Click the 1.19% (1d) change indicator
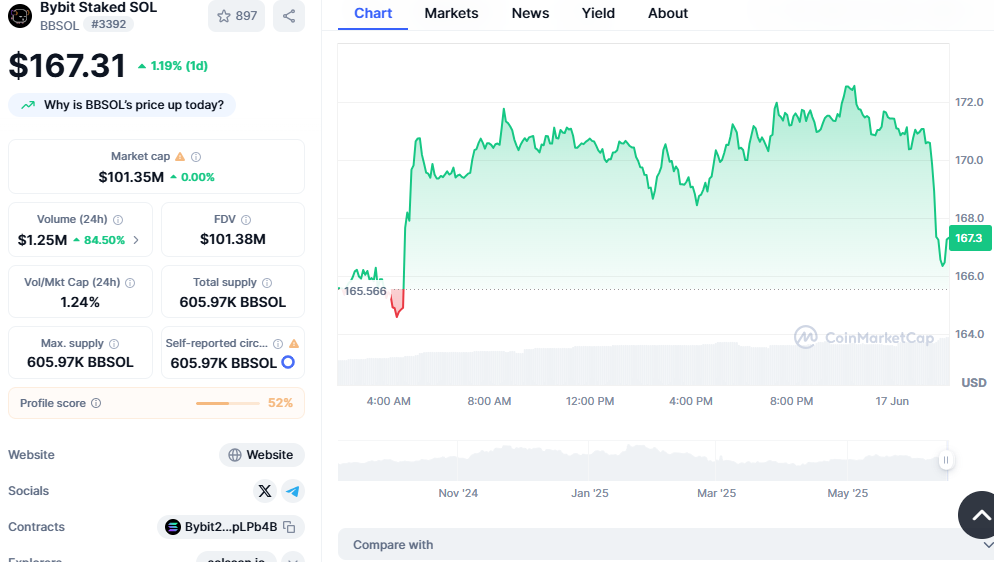 pyautogui.click(x=172, y=66)
